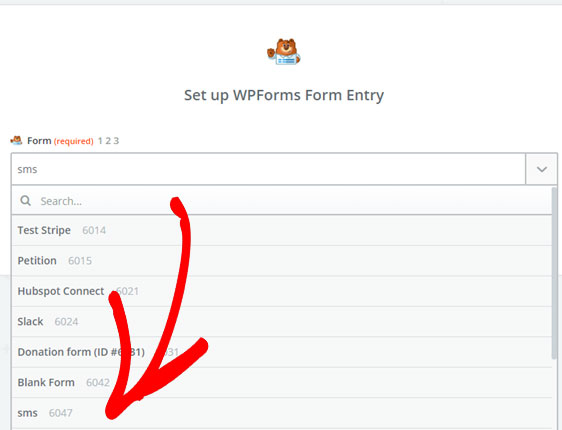This screenshot has height=430, width=562.
Task: Click the search magnifier icon
Action: click(25, 201)
